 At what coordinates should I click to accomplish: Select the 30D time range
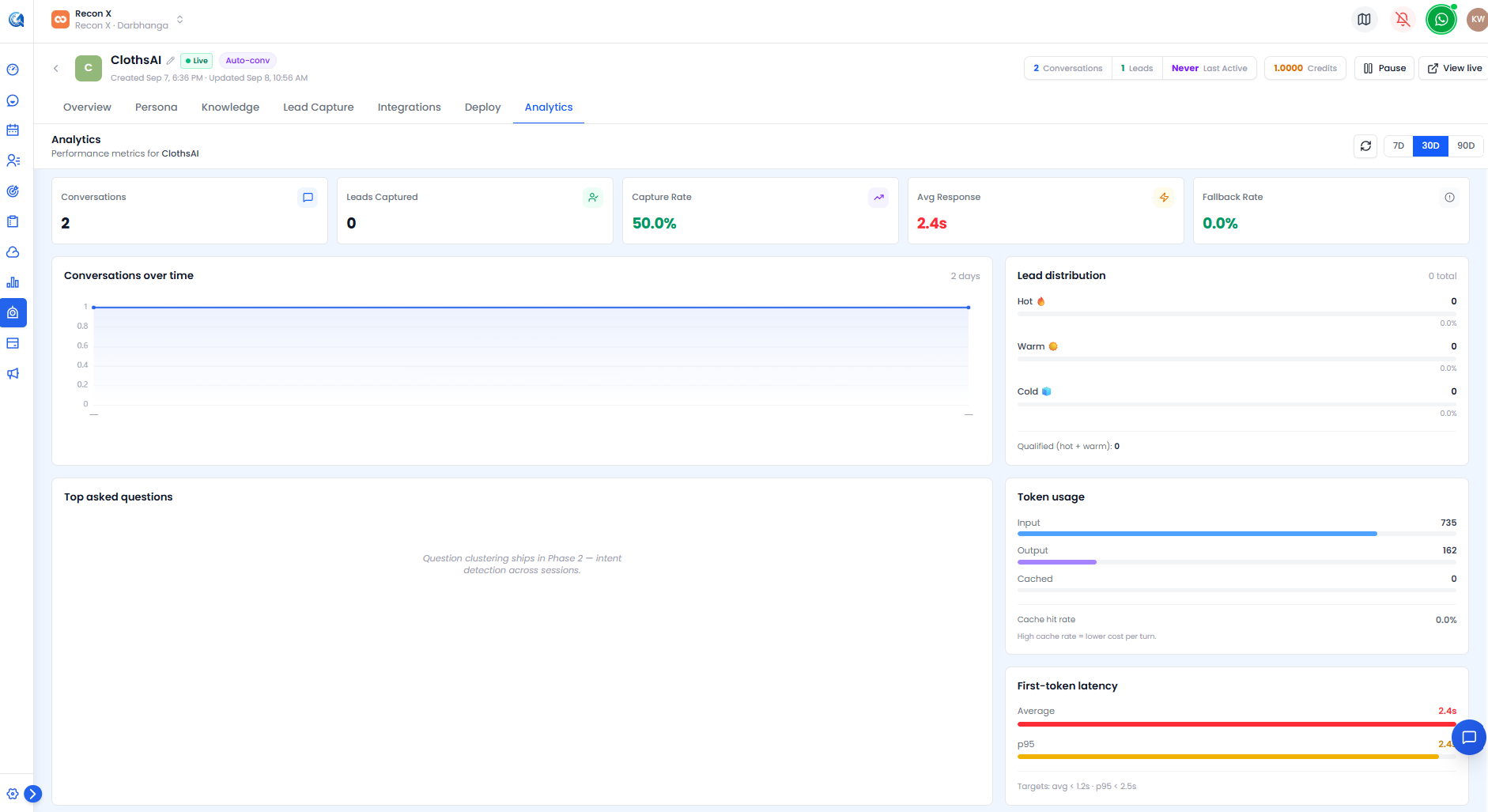pyautogui.click(x=1430, y=146)
